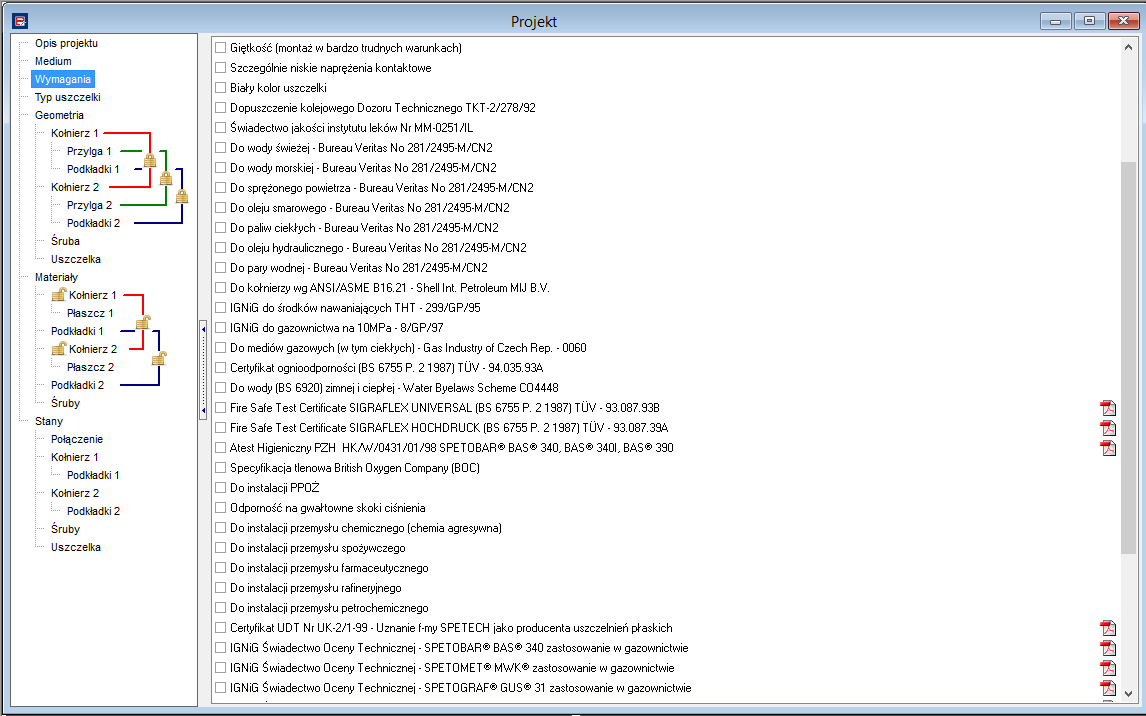
Task: Select Płaszcz 1 under Materiały
Action: (x=91, y=313)
